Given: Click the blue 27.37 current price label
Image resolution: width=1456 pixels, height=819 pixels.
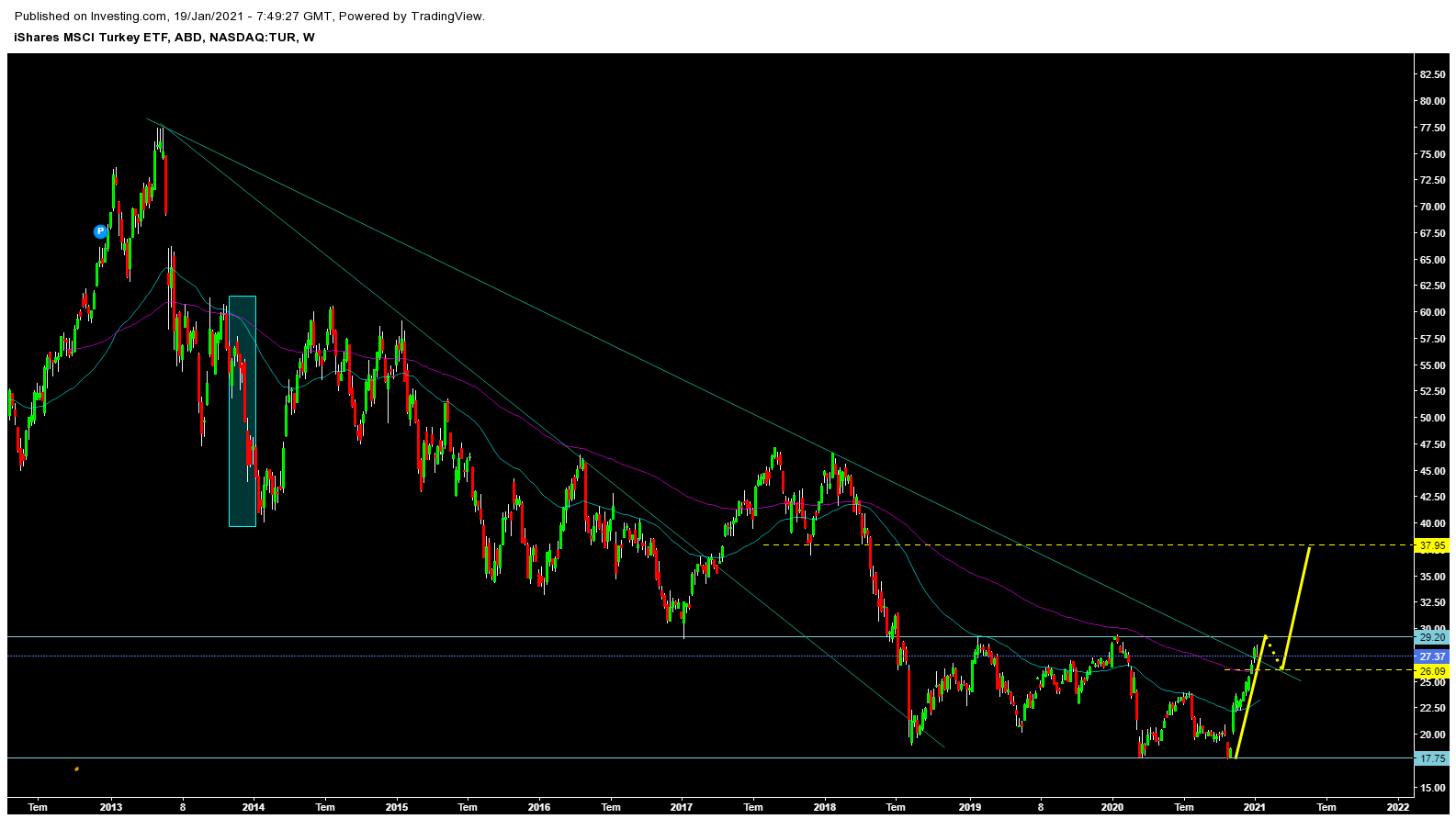Looking at the screenshot, I should pyautogui.click(x=1432, y=656).
